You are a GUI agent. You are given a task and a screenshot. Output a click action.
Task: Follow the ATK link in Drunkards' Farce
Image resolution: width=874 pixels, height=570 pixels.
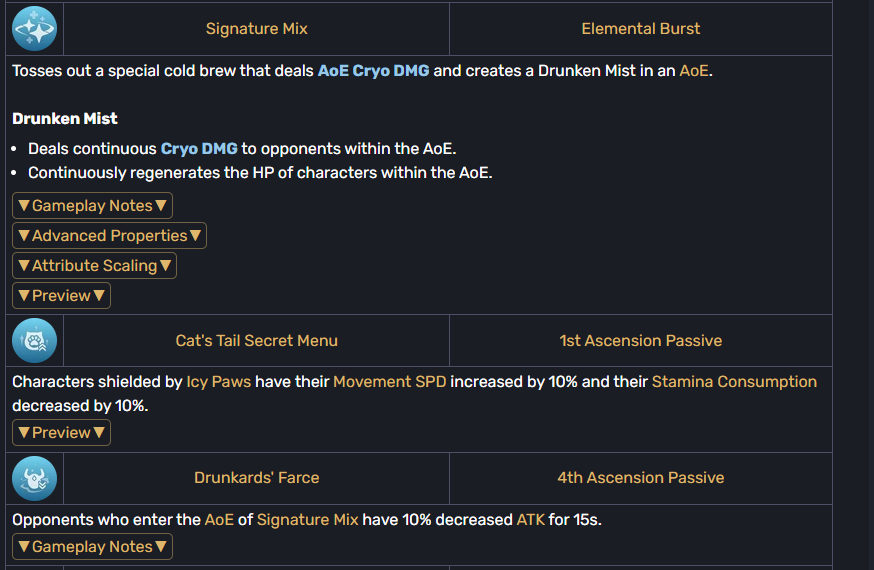click(x=530, y=520)
